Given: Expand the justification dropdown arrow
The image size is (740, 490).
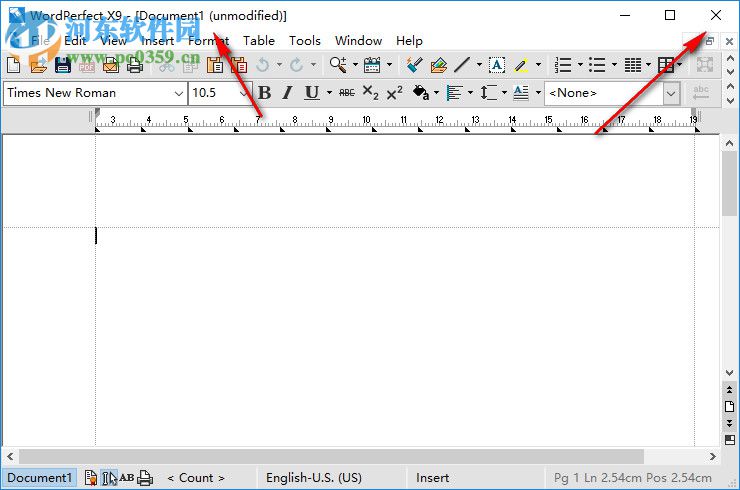Looking at the screenshot, I should [470, 93].
